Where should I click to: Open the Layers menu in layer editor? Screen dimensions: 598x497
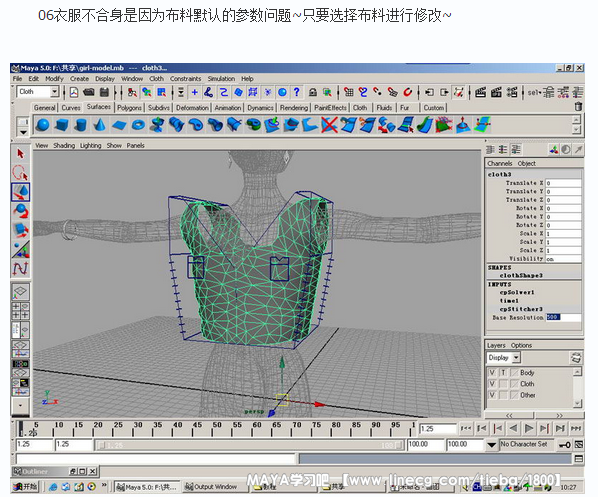[496, 345]
